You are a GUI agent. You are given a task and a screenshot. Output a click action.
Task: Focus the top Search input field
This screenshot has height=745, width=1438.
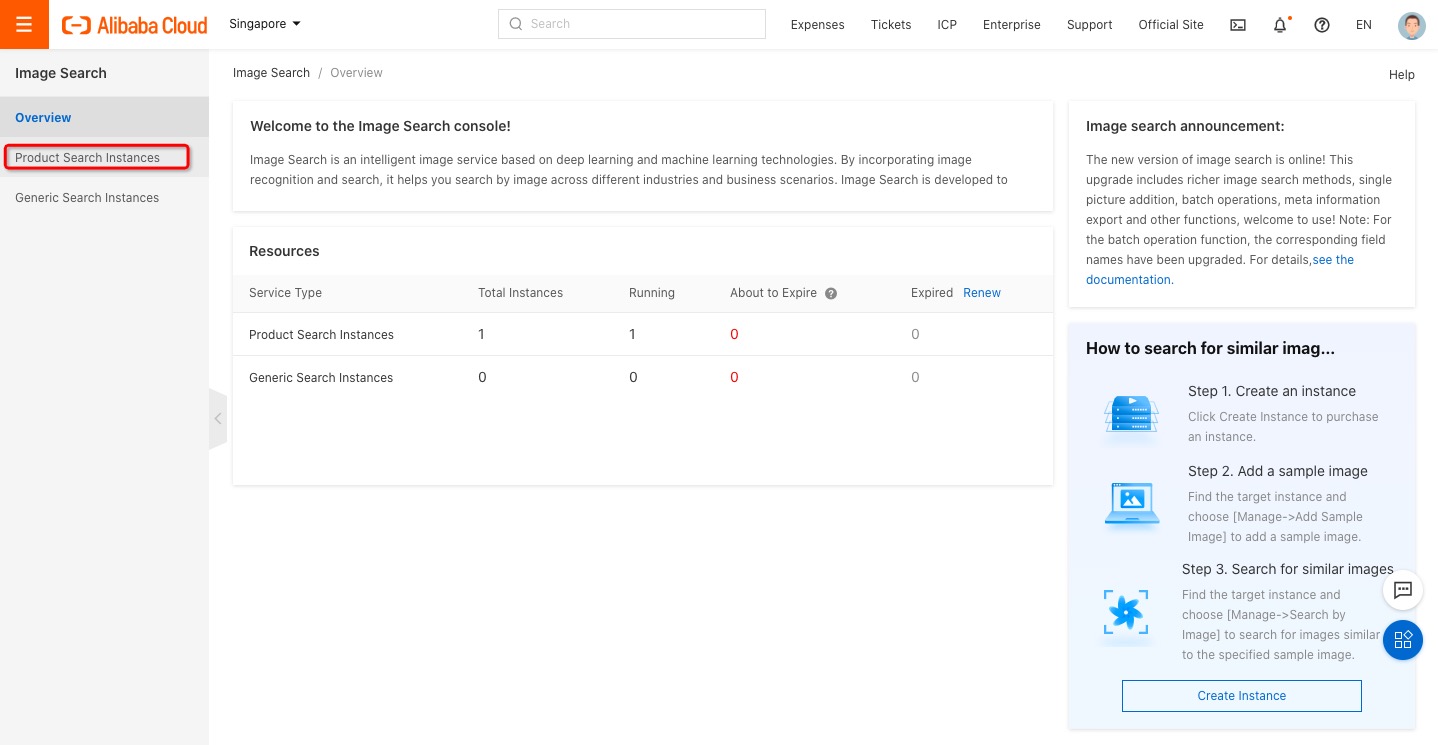pyautogui.click(x=632, y=24)
